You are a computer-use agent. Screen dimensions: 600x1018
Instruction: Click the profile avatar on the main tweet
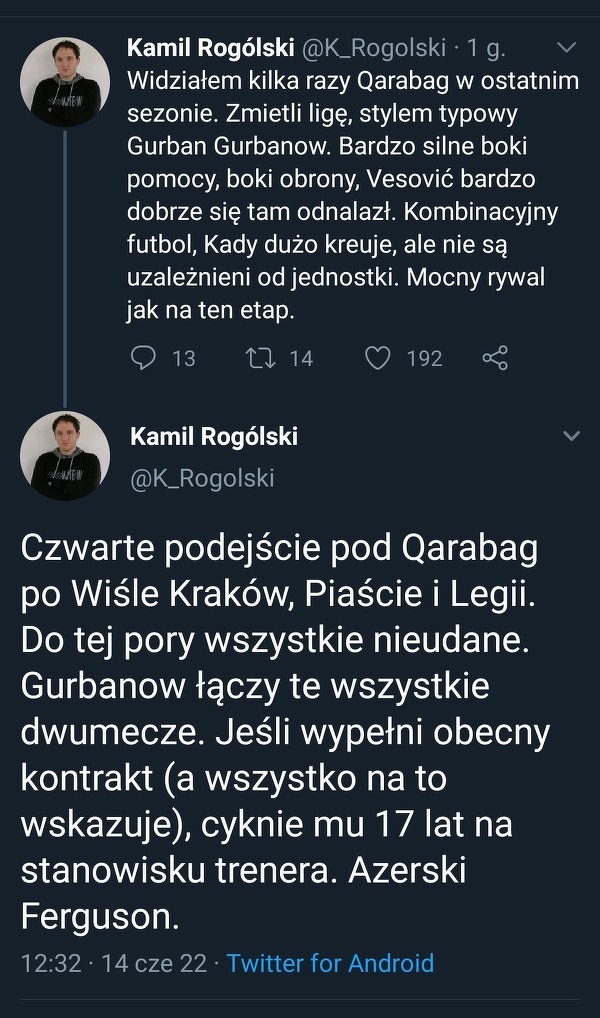click(x=65, y=455)
